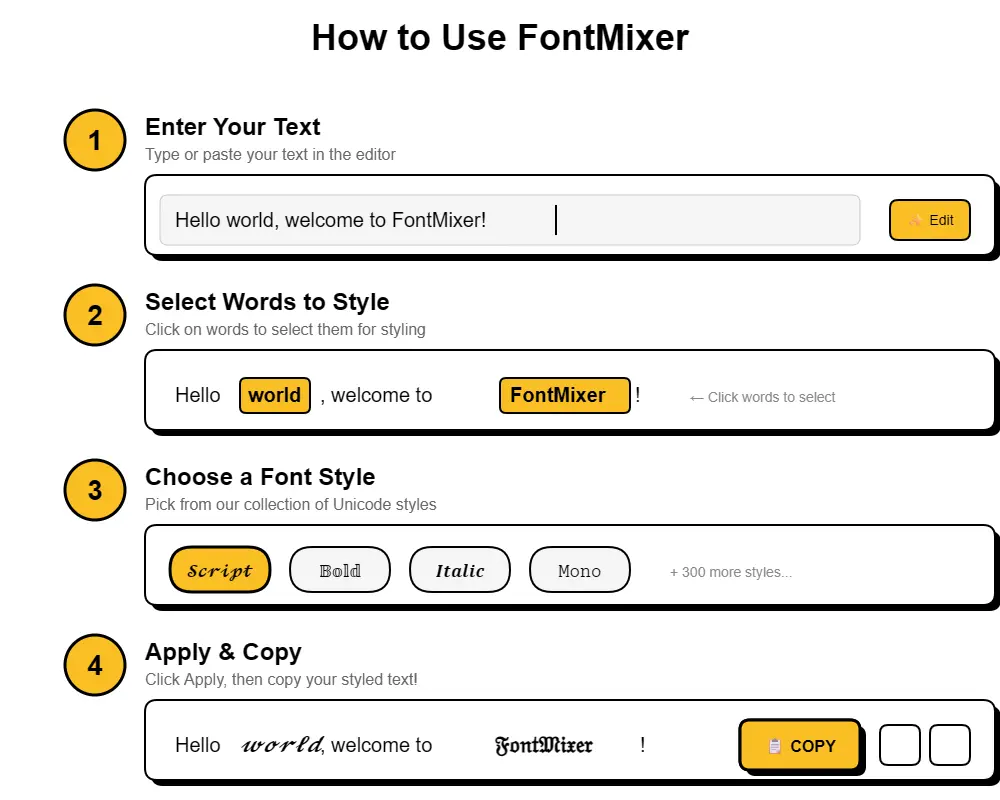Viewport: 1000px width, 800px height.
Task: Click the first empty square beside COPY
Action: [898, 744]
